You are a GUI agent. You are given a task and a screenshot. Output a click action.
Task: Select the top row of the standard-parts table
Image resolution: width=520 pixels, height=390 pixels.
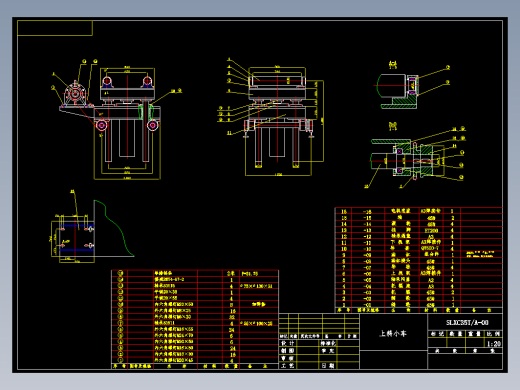[195, 273]
